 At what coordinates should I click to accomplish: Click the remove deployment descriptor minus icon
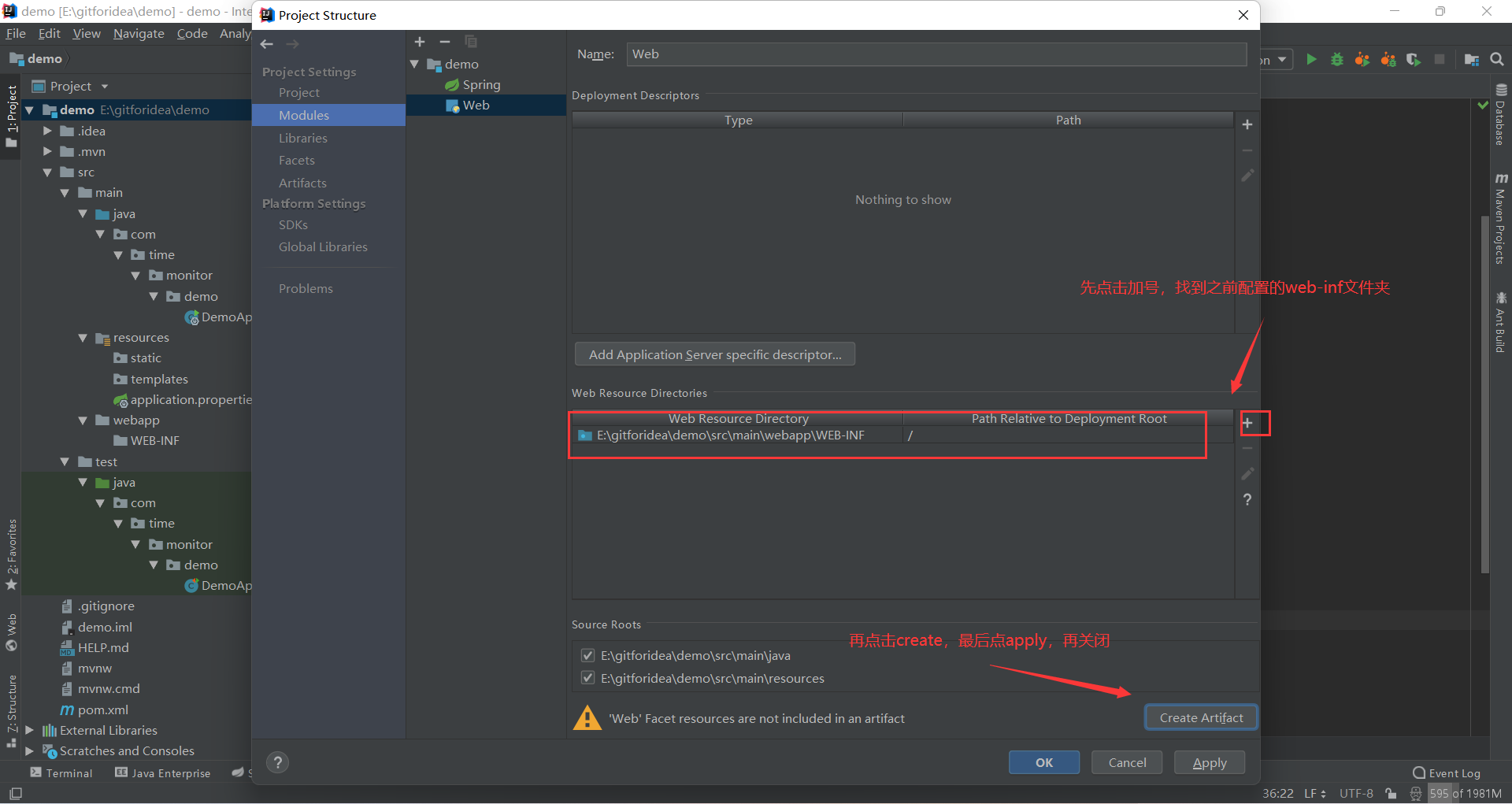tap(1247, 150)
